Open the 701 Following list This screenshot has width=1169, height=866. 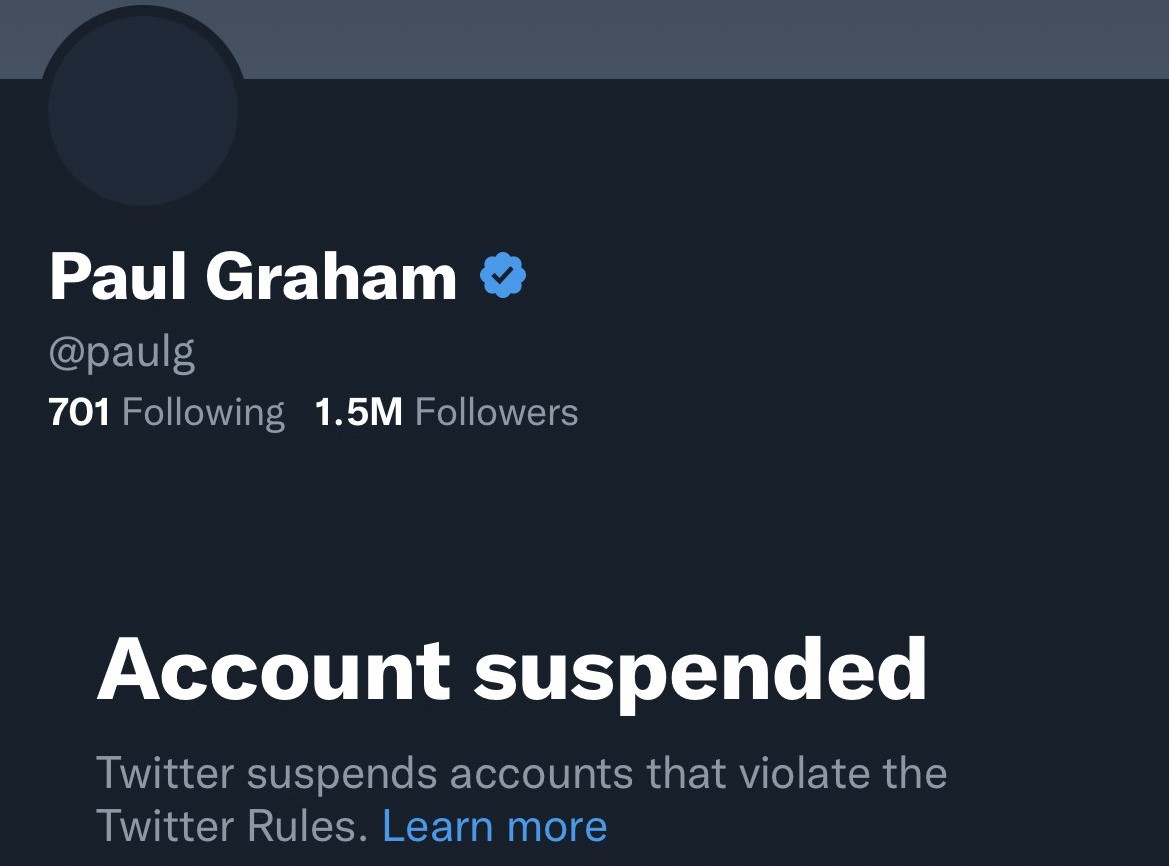point(166,412)
